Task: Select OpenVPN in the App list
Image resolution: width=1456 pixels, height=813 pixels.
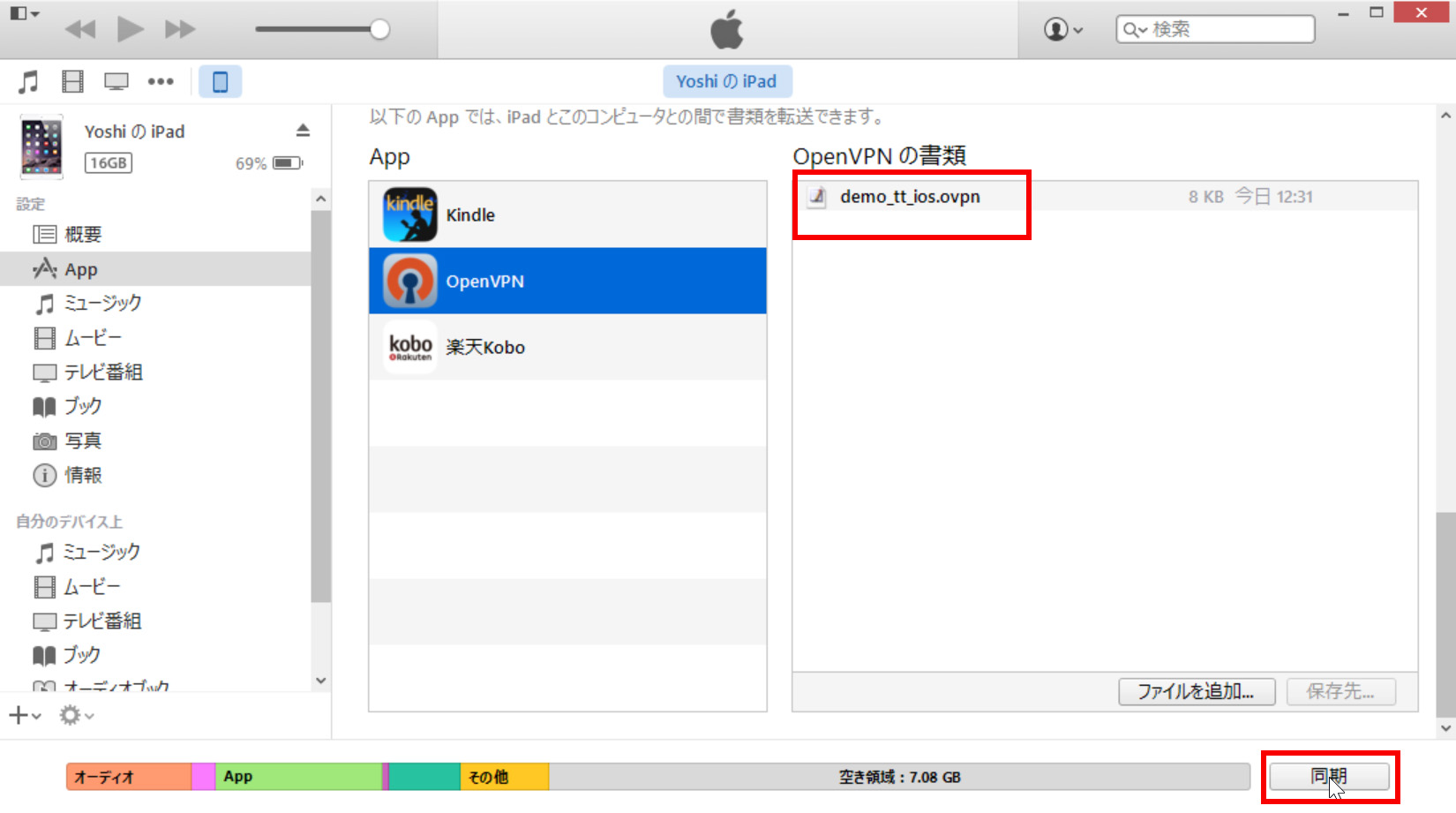Action: point(567,281)
